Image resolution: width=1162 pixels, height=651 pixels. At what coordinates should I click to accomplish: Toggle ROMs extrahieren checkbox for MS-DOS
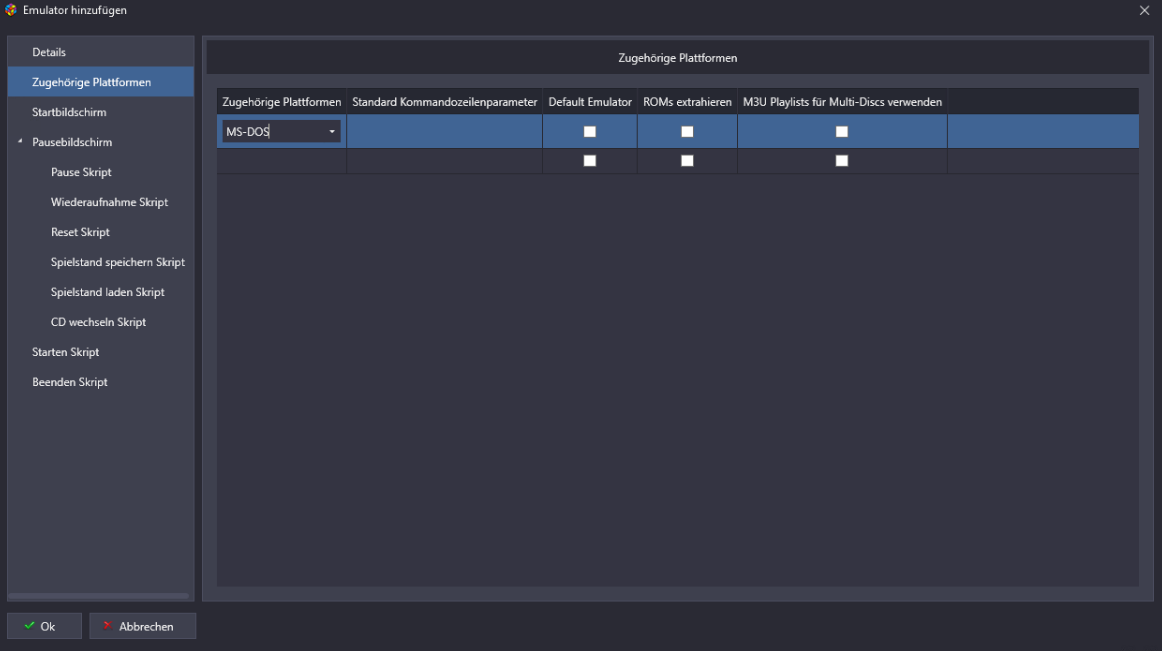(x=687, y=132)
